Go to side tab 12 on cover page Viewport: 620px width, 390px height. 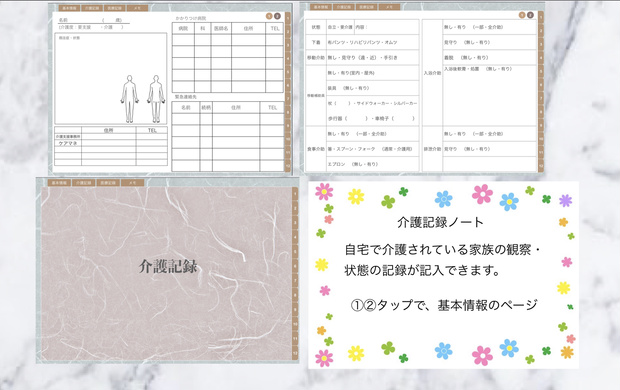coord(295,353)
